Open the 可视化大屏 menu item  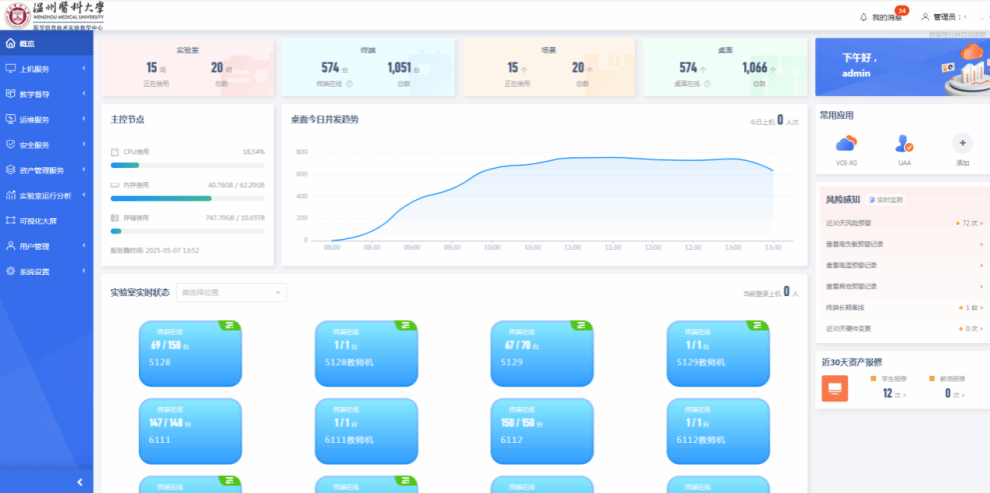[x=47, y=221]
